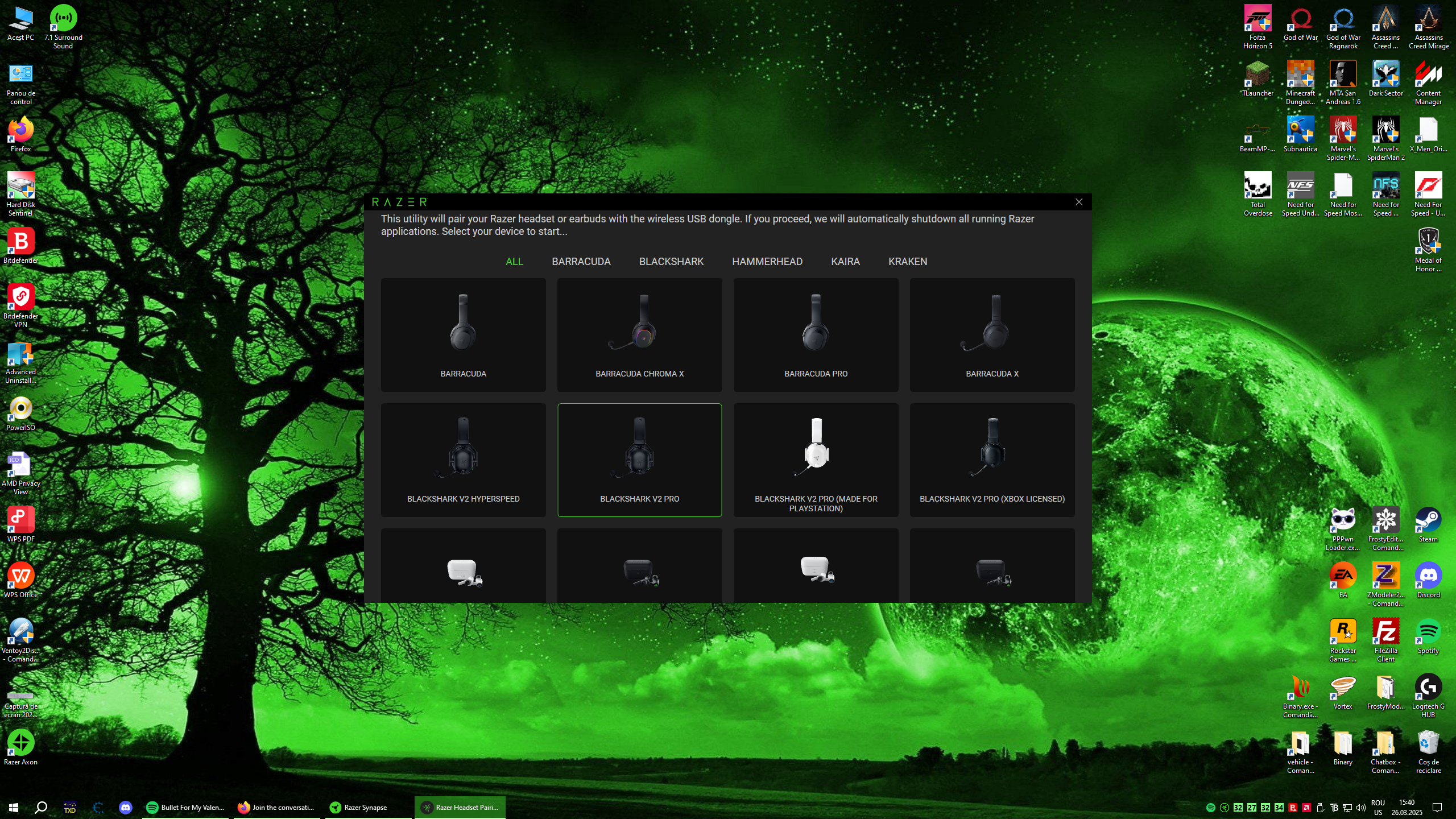Select the Medal of Honor shortcut

click(x=1429, y=250)
